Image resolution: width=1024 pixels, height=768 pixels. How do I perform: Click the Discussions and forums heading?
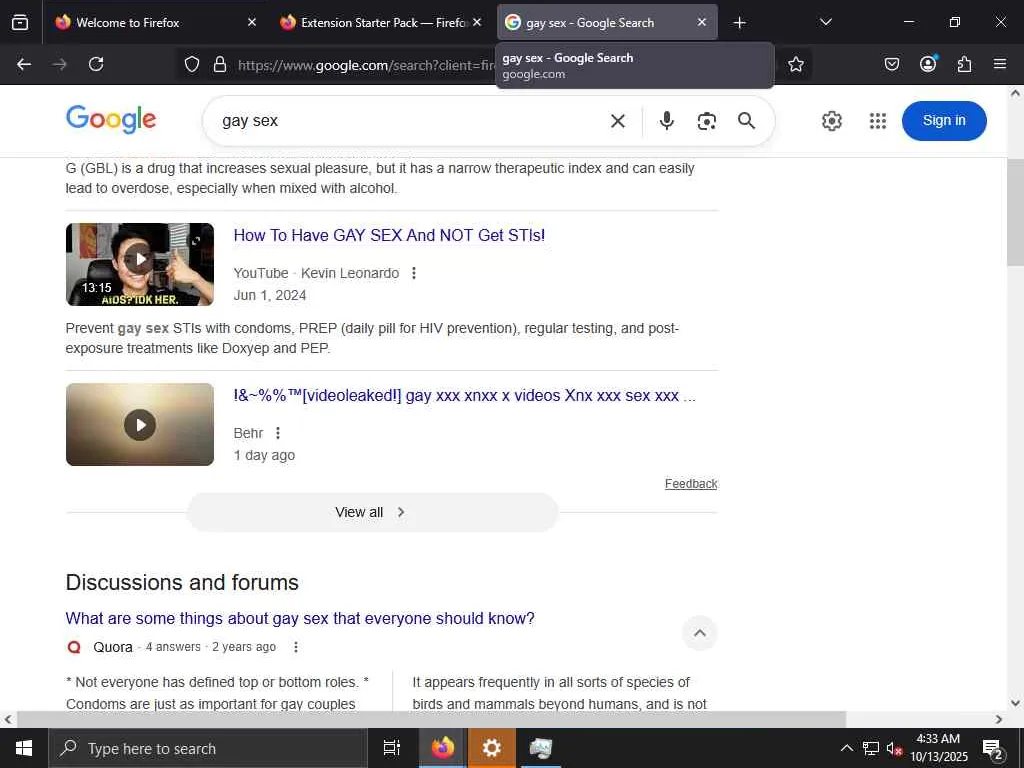pos(182,583)
